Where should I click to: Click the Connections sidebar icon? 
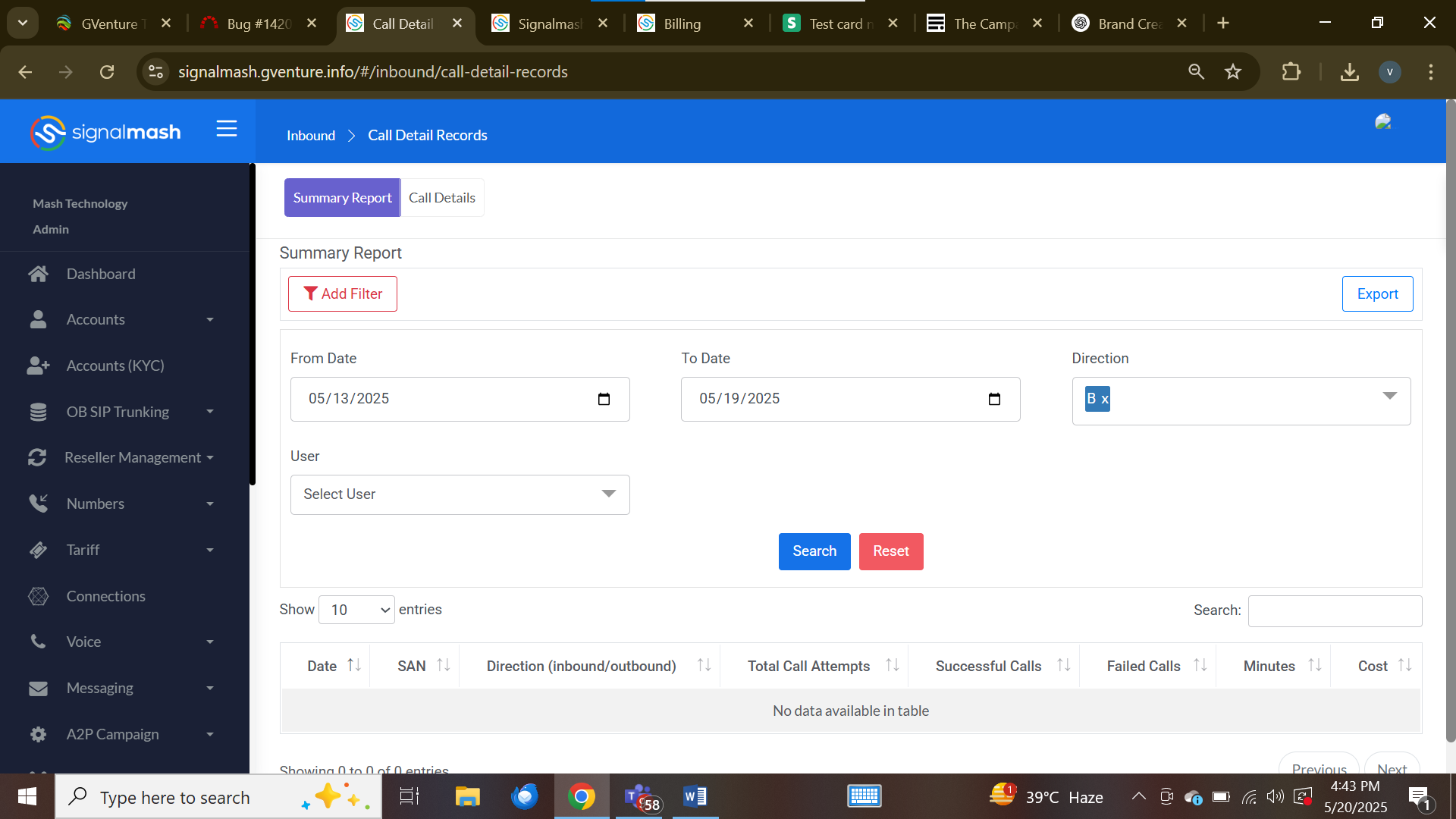tap(38, 596)
